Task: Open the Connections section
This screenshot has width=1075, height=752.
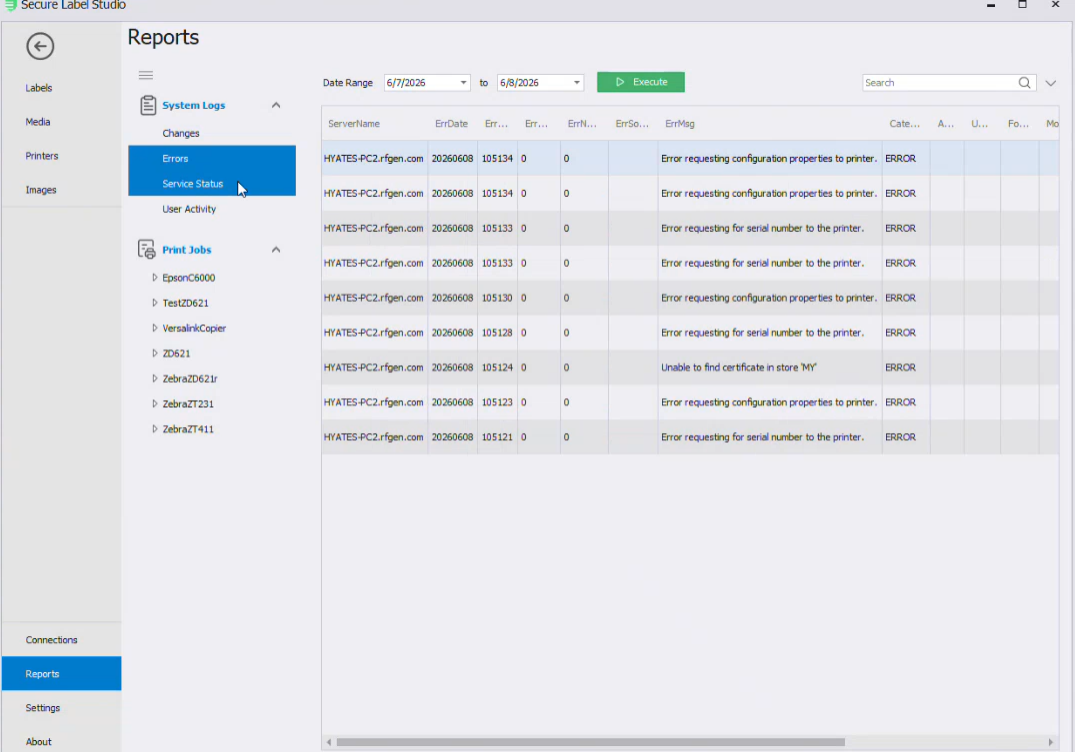Action: 51,640
